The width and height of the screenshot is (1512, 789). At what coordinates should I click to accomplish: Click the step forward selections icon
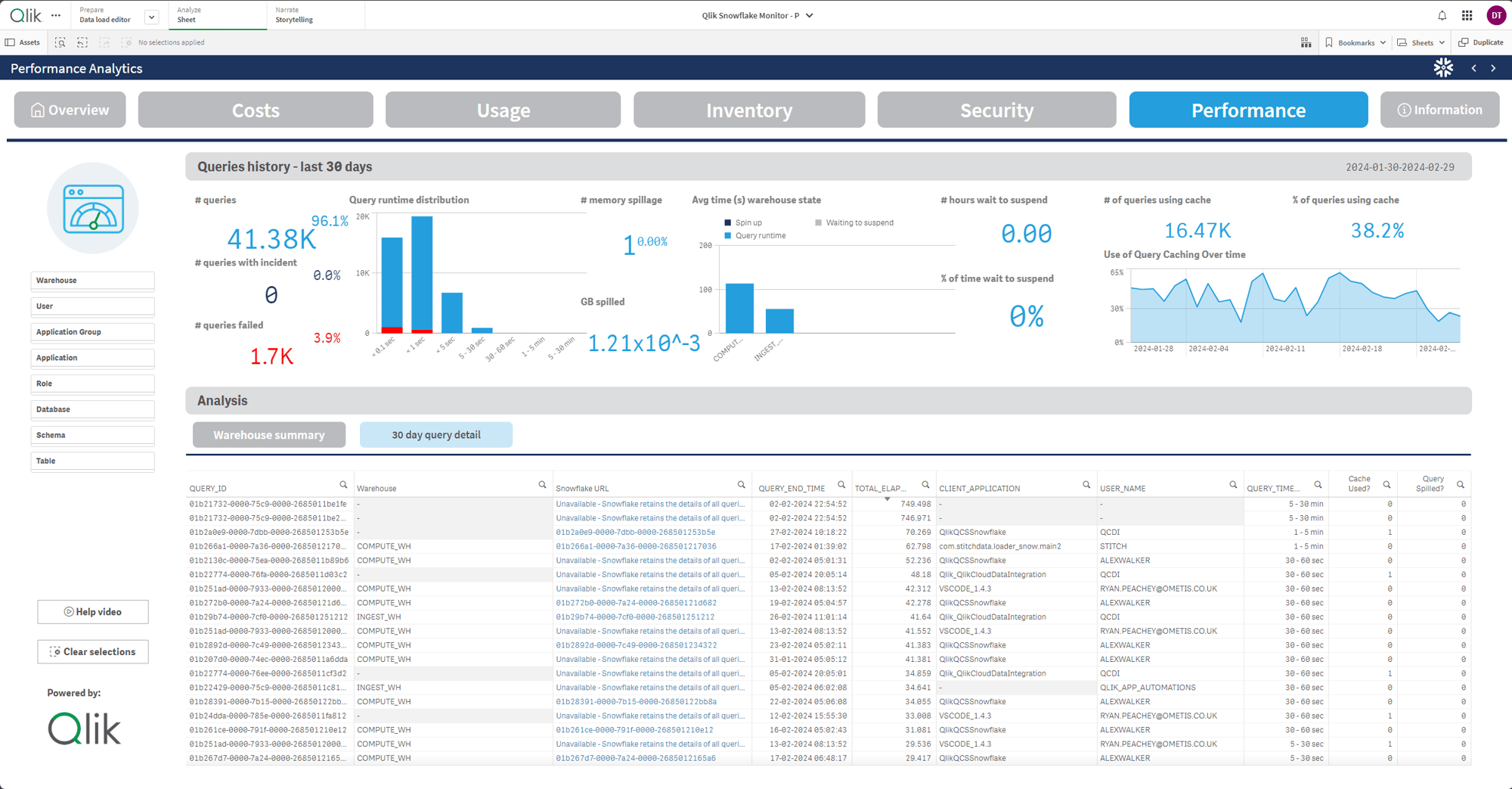[104, 42]
